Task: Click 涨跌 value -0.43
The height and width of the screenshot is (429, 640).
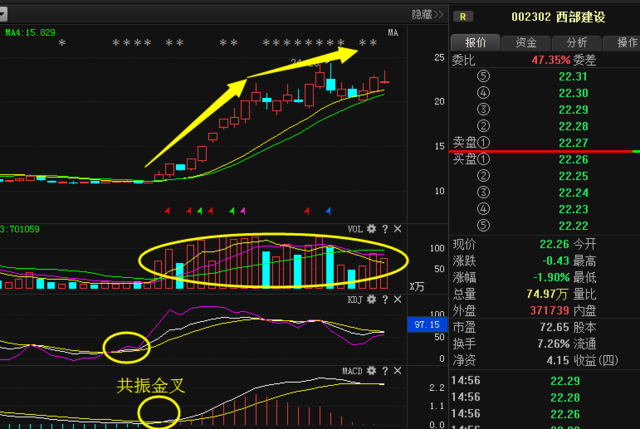Action: [556, 261]
